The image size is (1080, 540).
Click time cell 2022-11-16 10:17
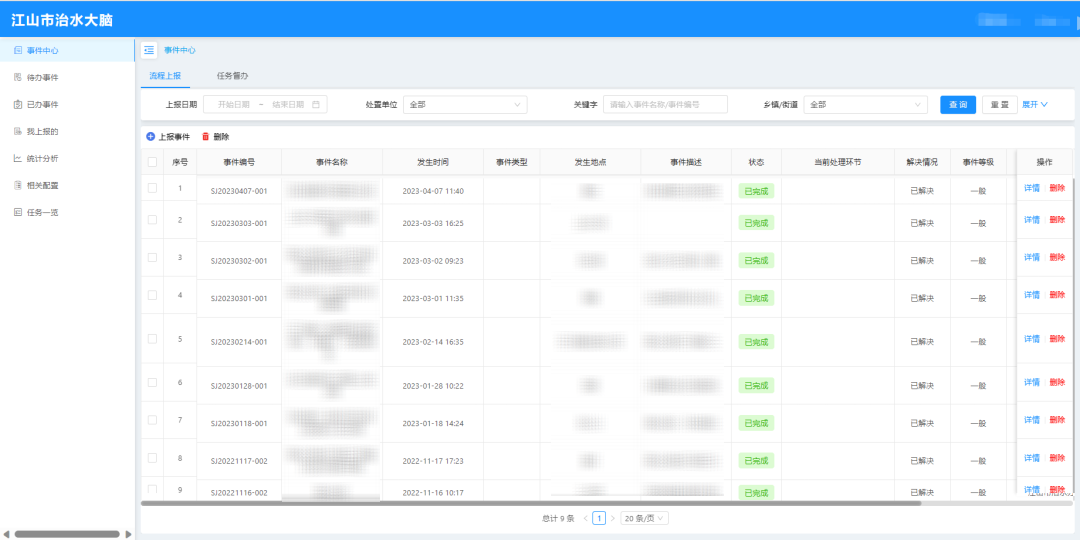point(433,492)
